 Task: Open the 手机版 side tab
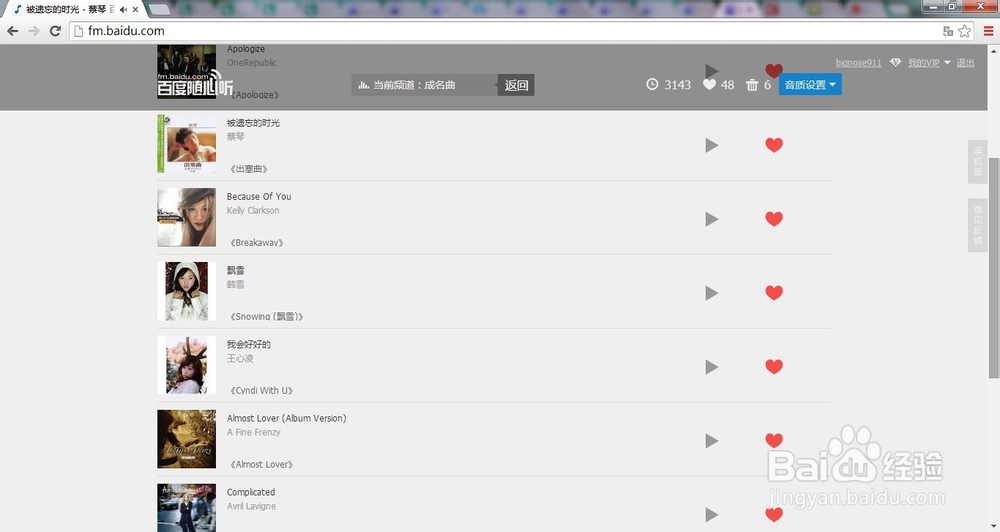tap(978, 162)
